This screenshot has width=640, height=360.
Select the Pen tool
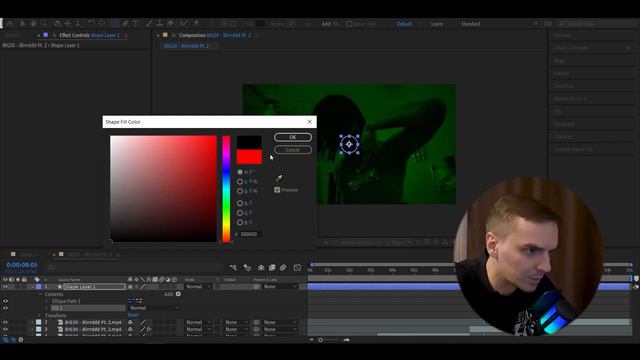[x=126, y=24]
